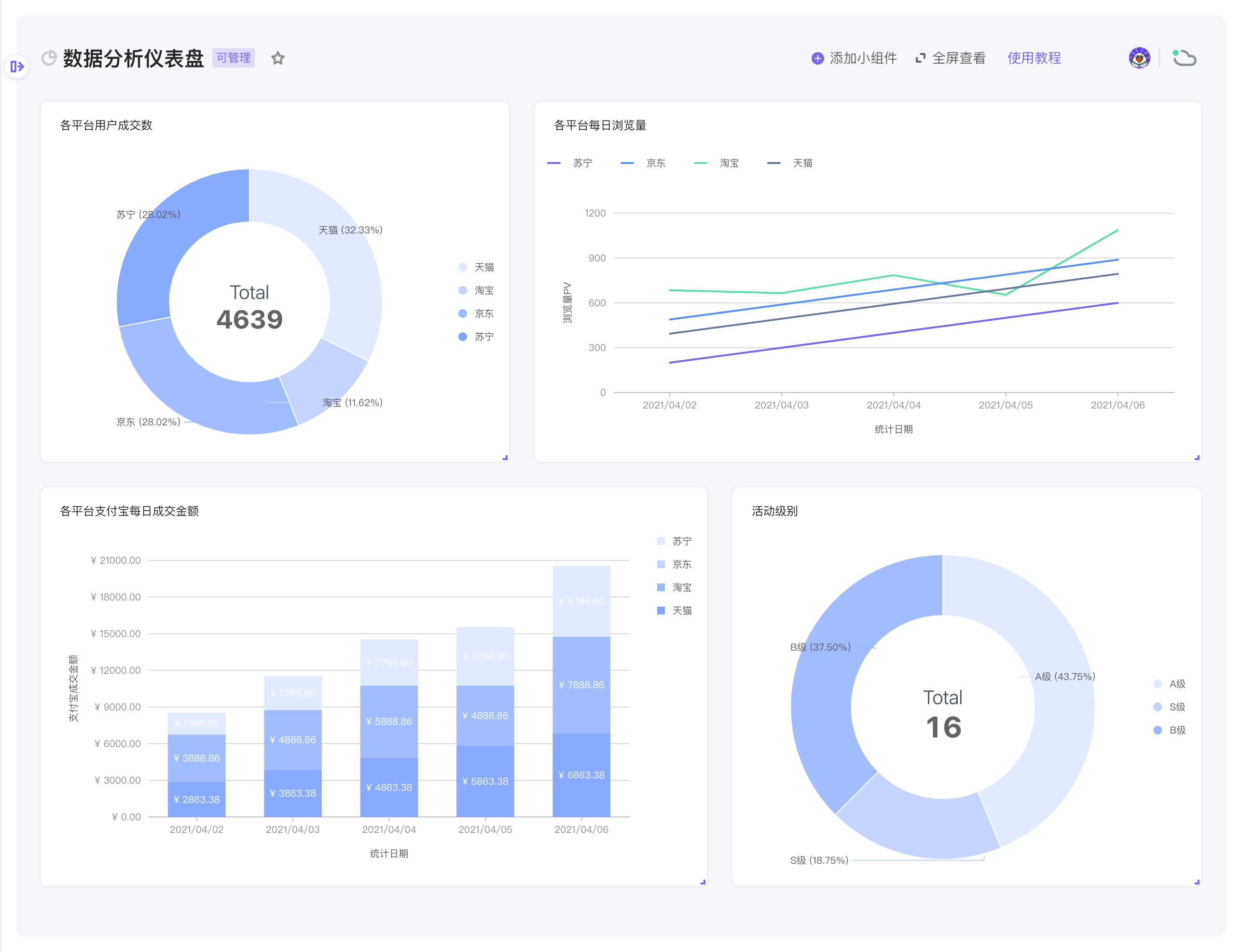Toggle S级 legend in 活动级别 chart
Image resolution: width=1241 pixels, height=952 pixels.
(x=1176, y=707)
